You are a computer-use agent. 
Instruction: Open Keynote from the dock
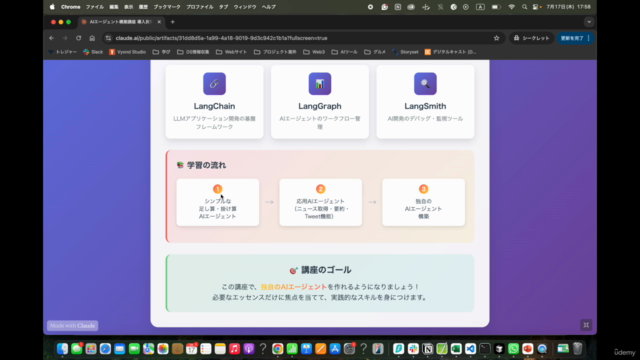[x=306, y=349]
